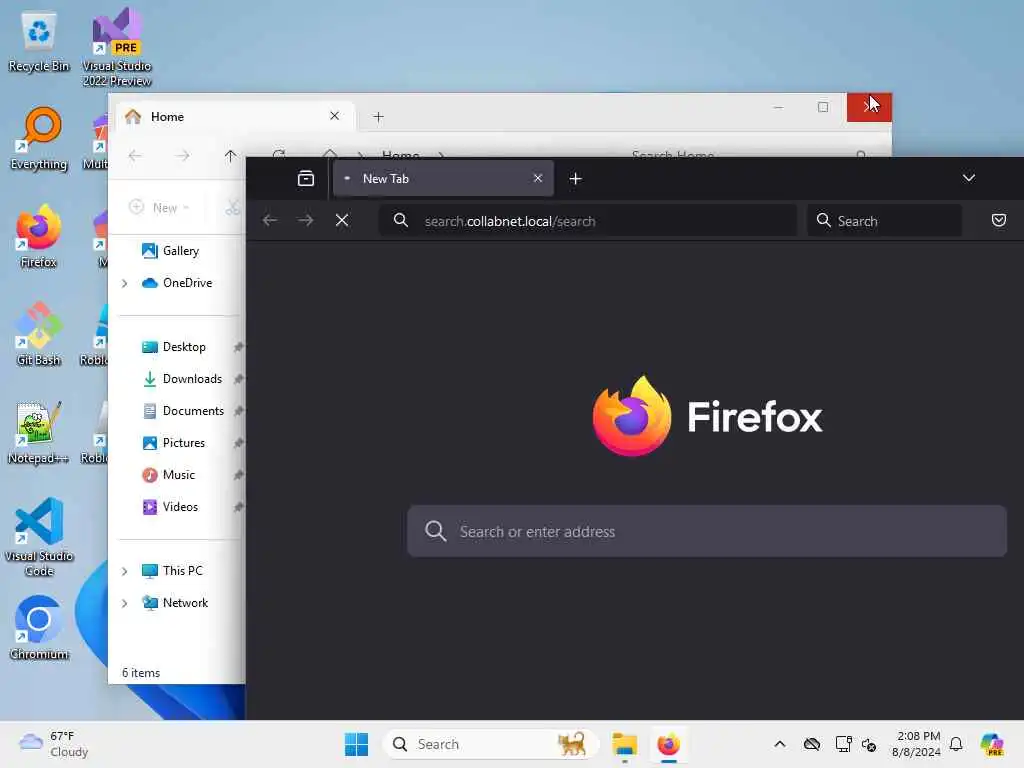Select the Home tab in File Explorer
The width and height of the screenshot is (1024, 768).
(235, 116)
